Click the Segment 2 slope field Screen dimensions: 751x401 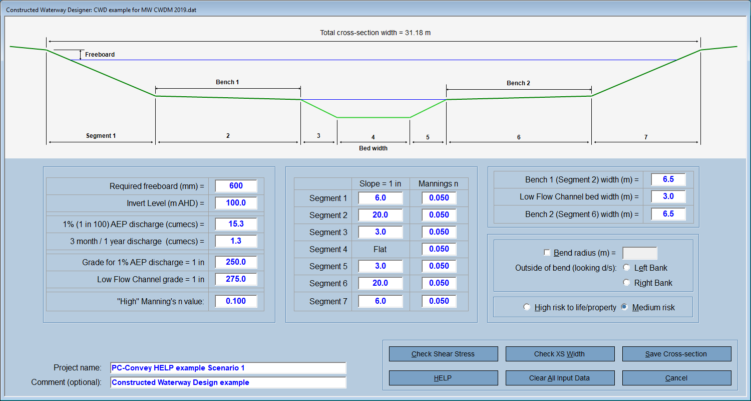click(x=380, y=215)
